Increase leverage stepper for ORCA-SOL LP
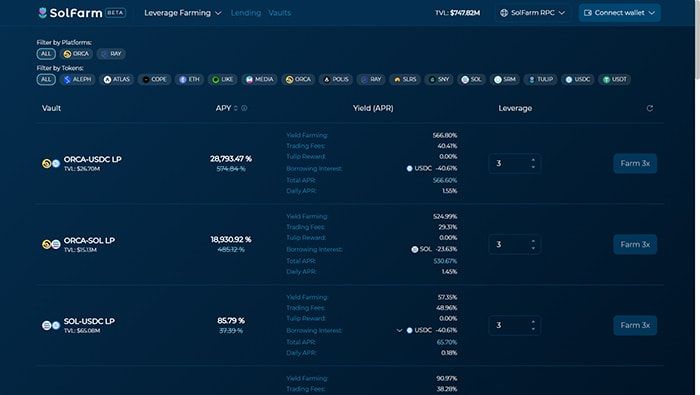Viewport: 700px width, 395px height. 533,241
